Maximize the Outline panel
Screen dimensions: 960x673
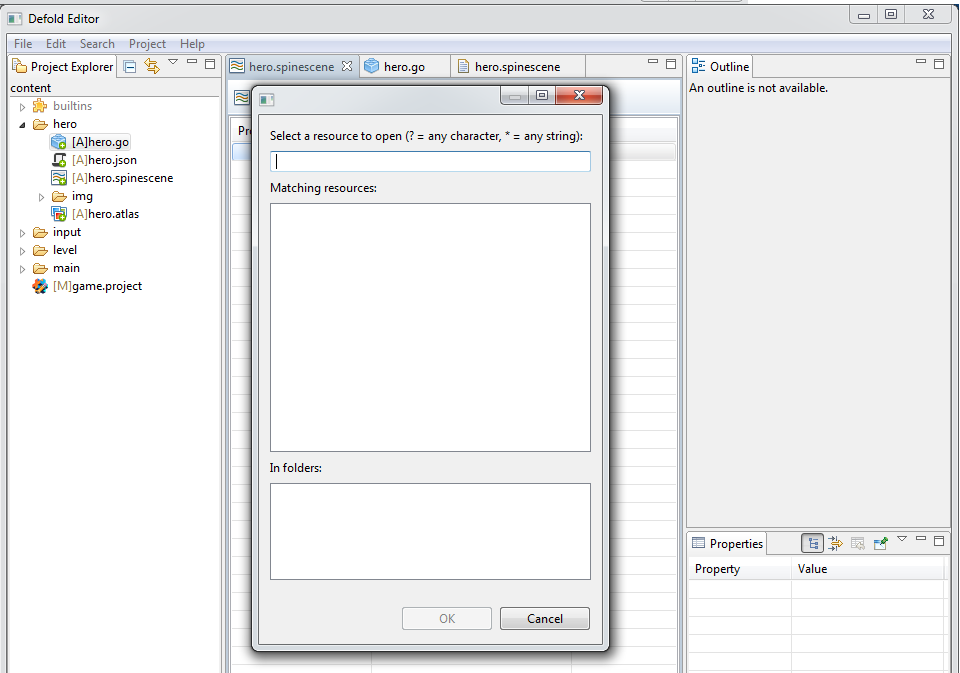pyautogui.click(x=939, y=63)
